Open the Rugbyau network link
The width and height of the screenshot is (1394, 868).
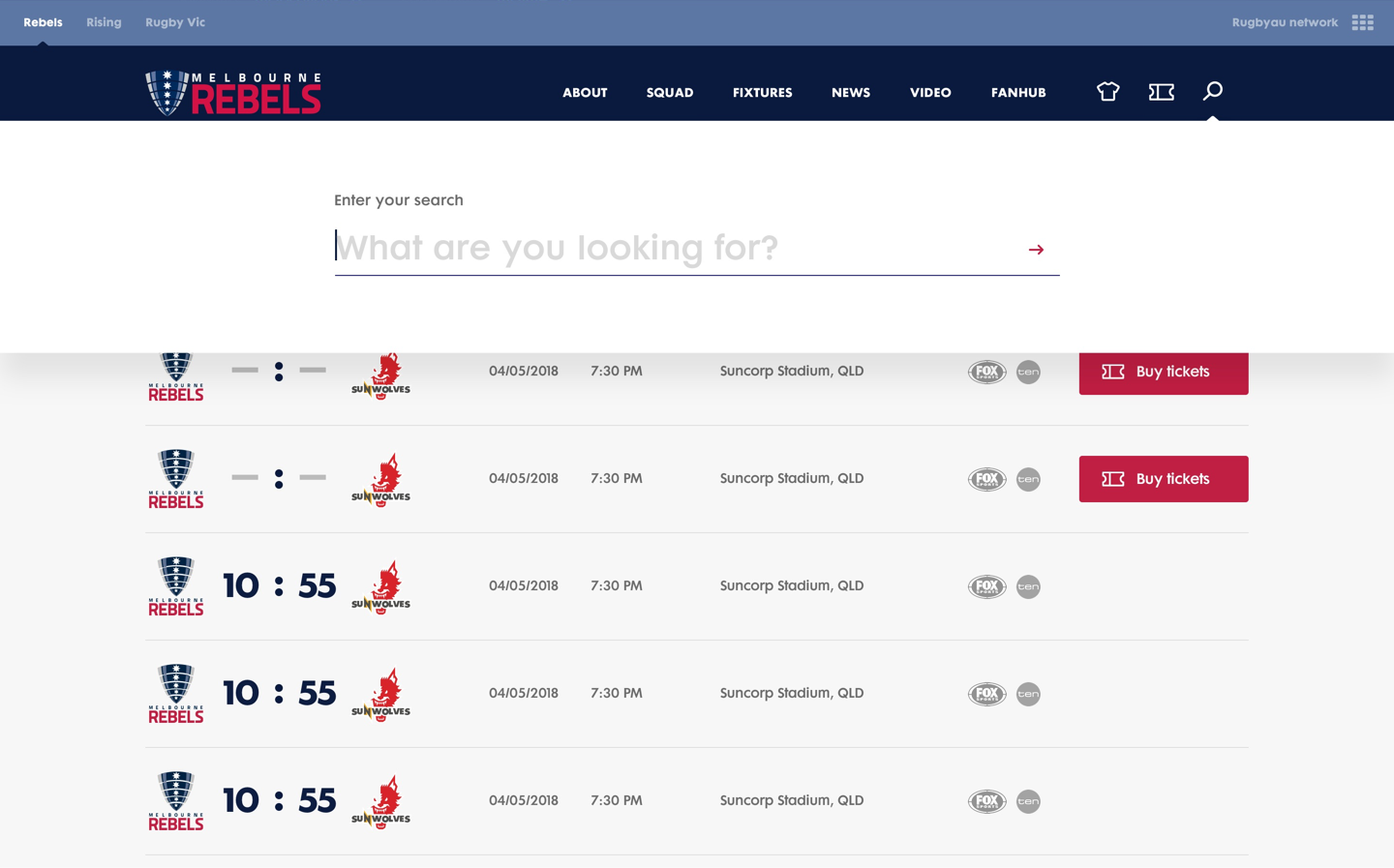1285,22
